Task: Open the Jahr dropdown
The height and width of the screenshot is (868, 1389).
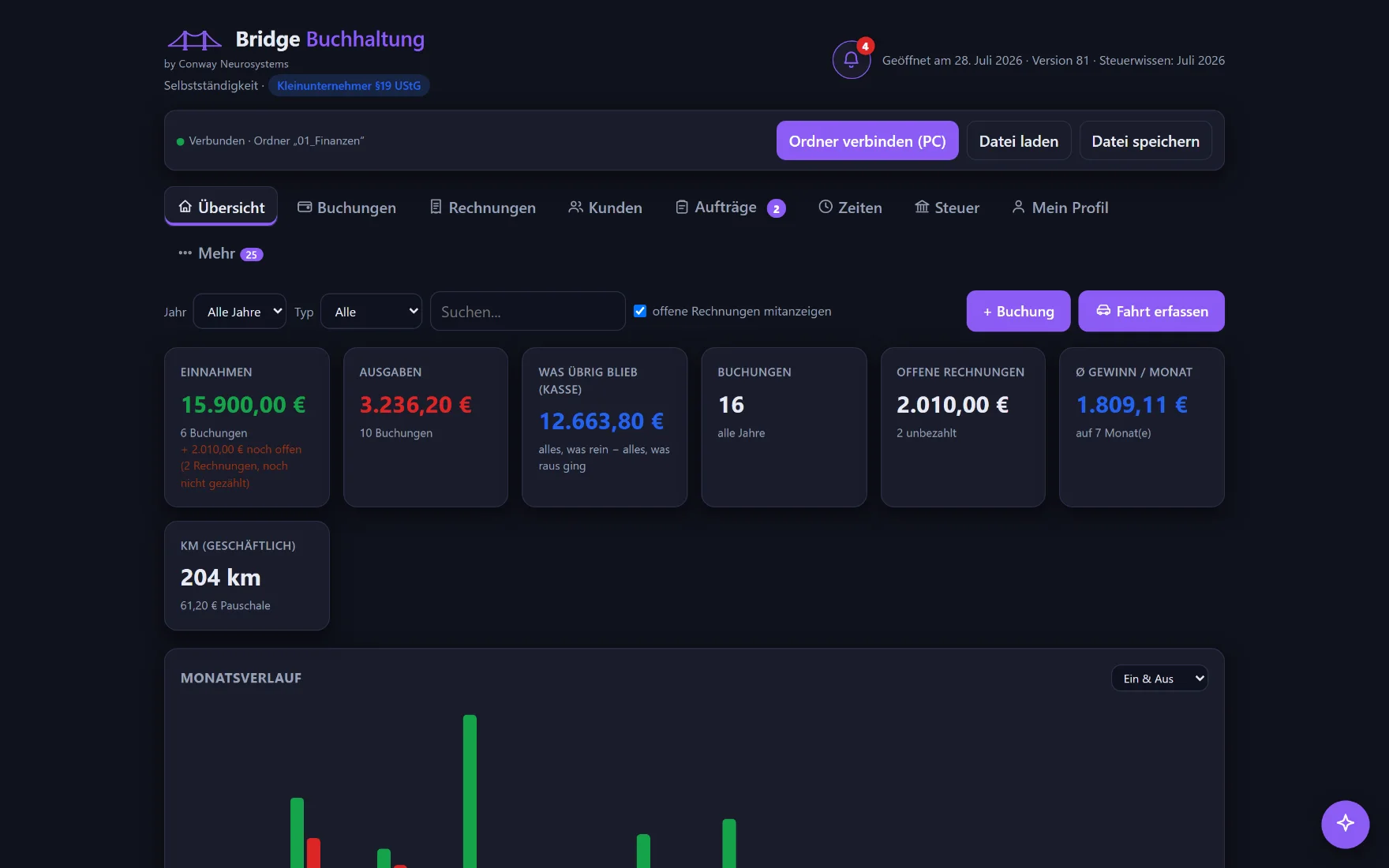Action: click(x=240, y=311)
